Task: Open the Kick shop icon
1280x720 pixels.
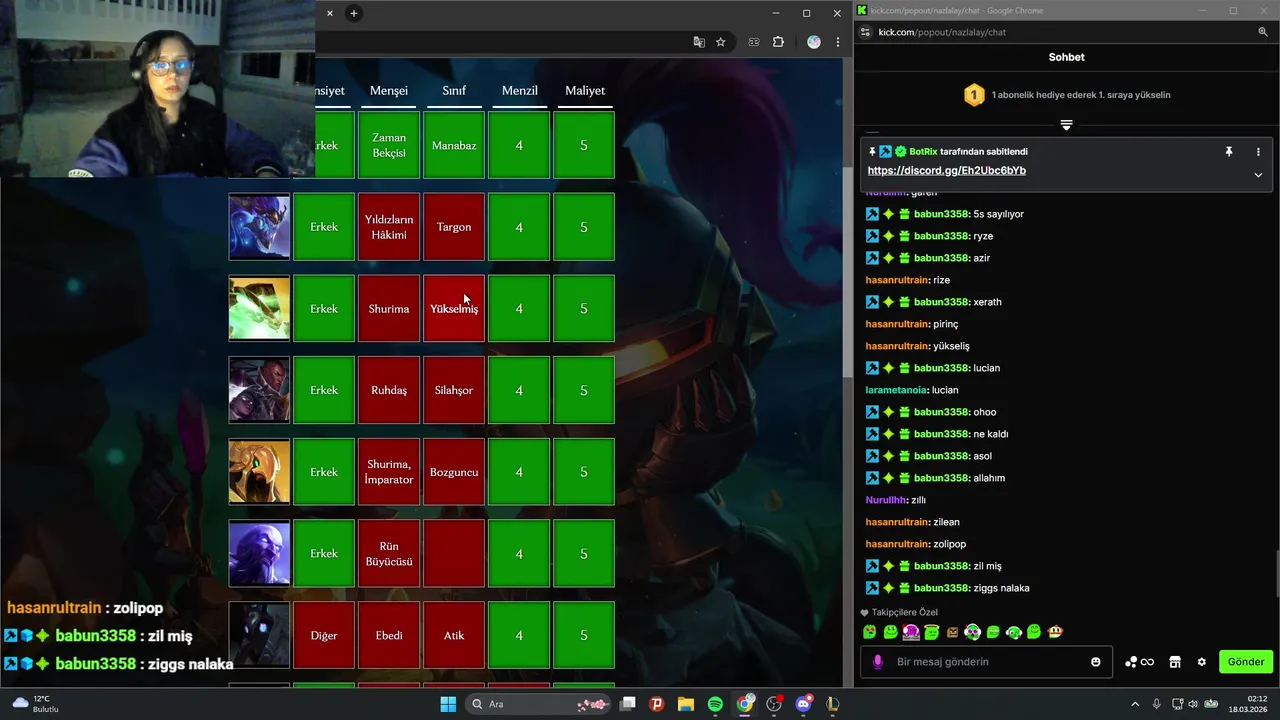Action: pyautogui.click(x=1175, y=662)
